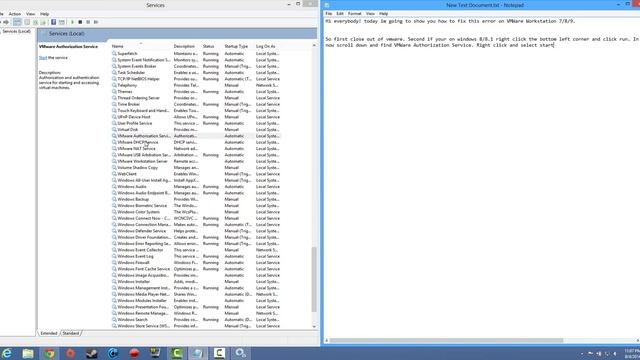Switch to the white Camtasia C taskbar icon
Screen dimensions: 640x360
point(219,353)
